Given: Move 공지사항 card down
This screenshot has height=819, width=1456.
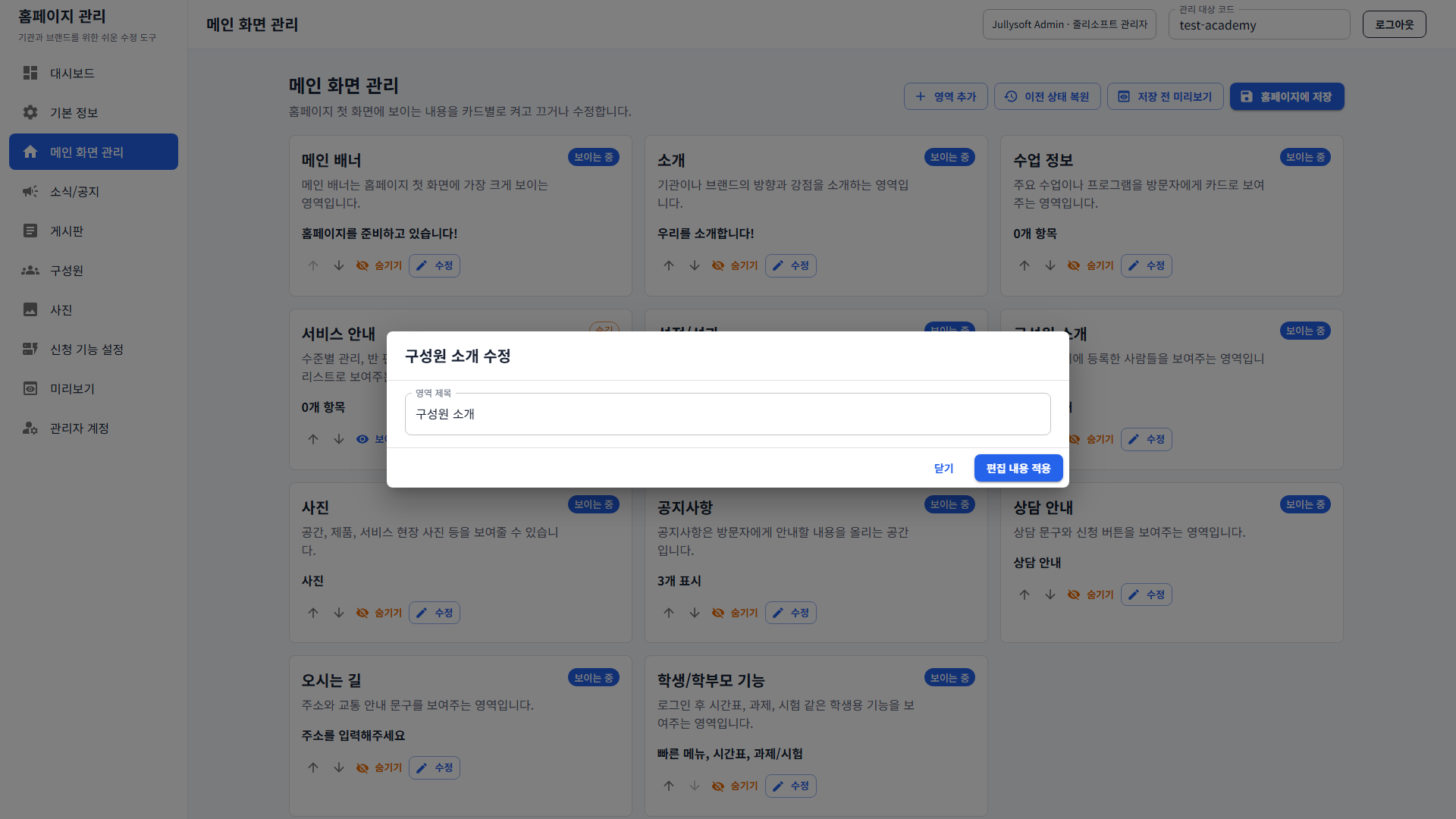Looking at the screenshot, I should pyautogui.click(x=695, y=613).
